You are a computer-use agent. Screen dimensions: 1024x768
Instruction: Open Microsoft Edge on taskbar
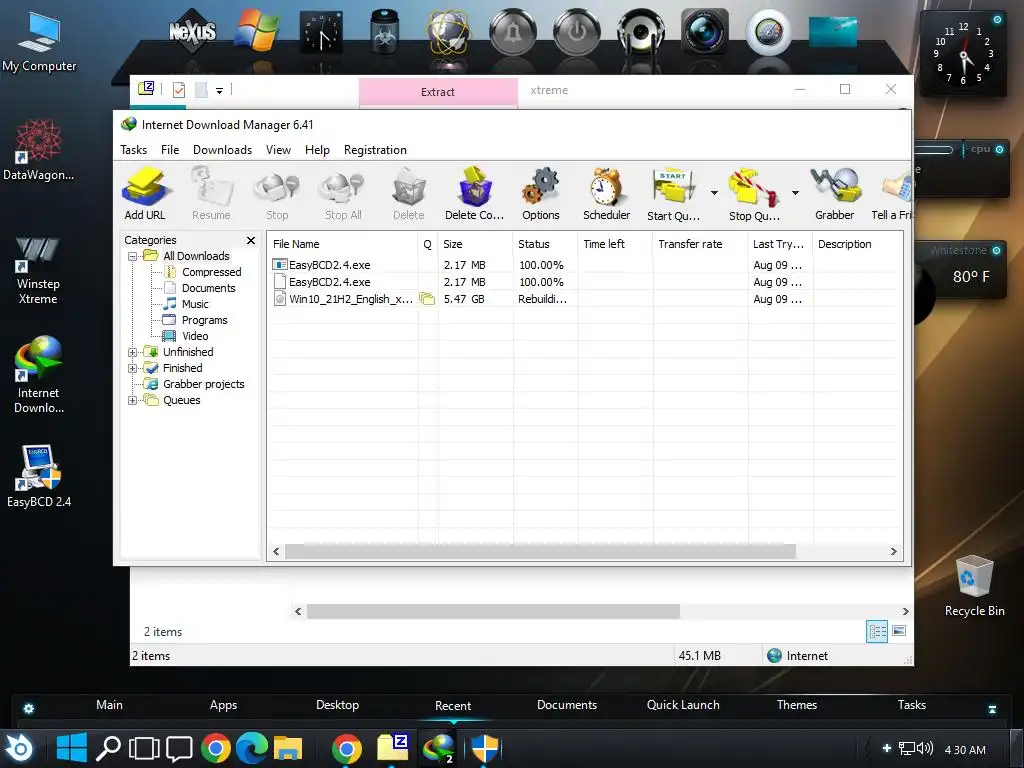pos(252,748)
